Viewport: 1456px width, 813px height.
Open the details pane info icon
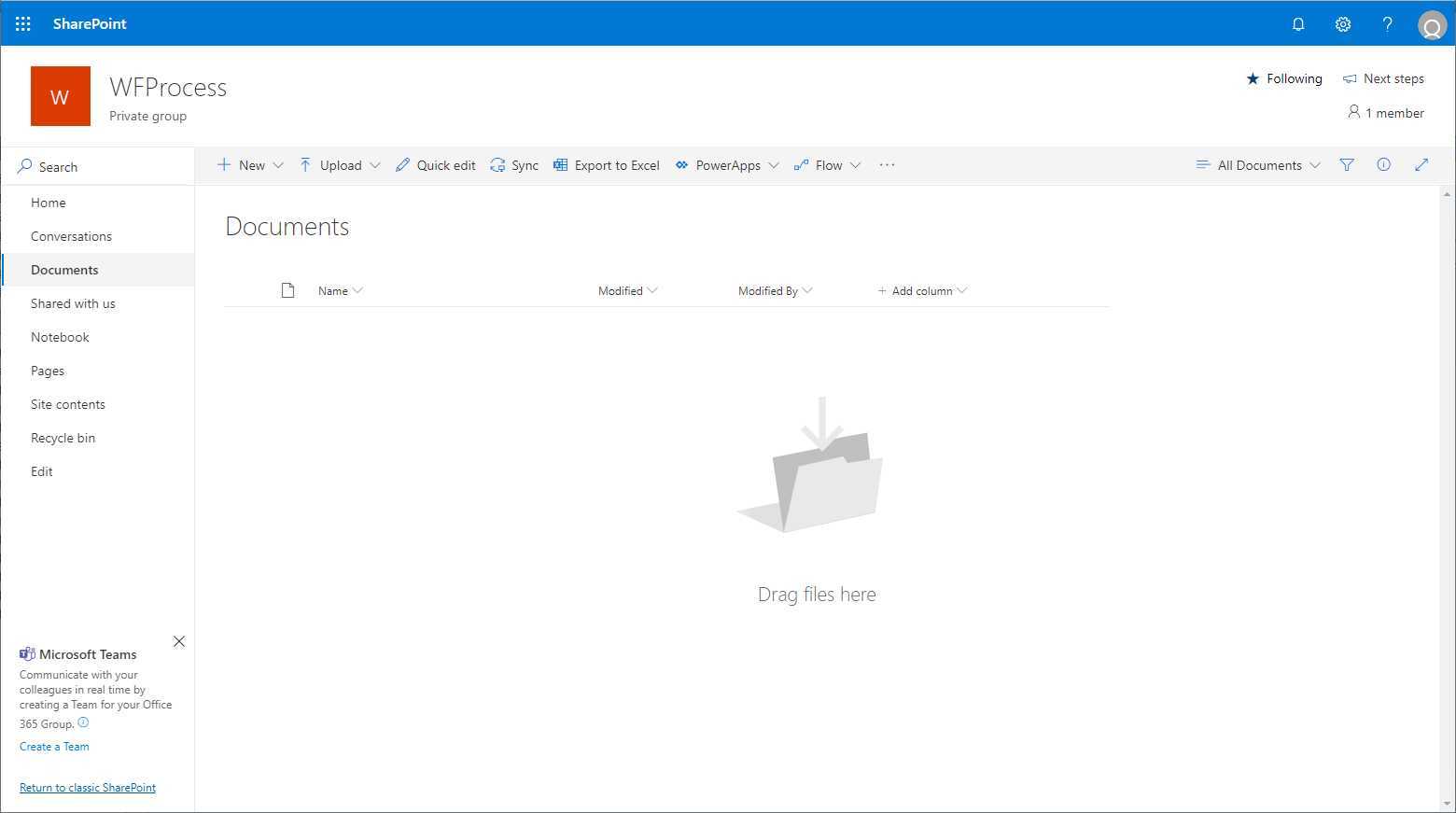[1384, 165]
